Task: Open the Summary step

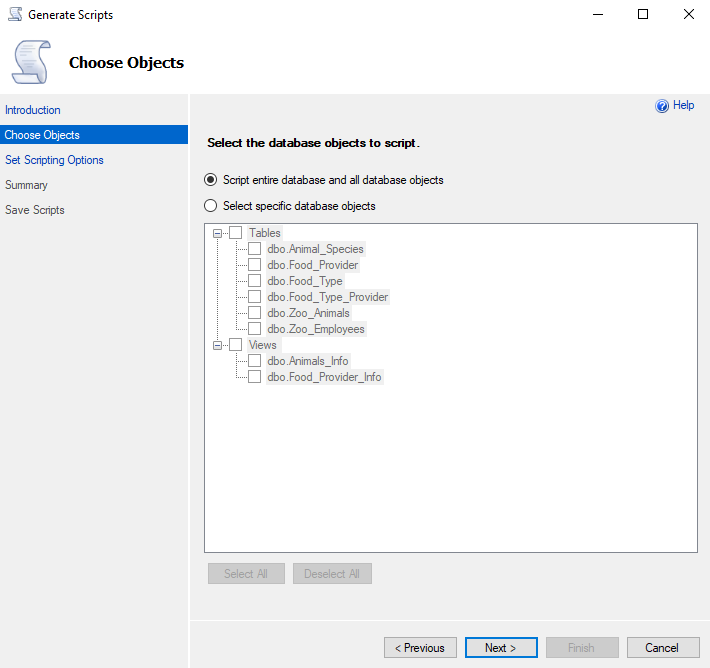Action: click(26, 185)
